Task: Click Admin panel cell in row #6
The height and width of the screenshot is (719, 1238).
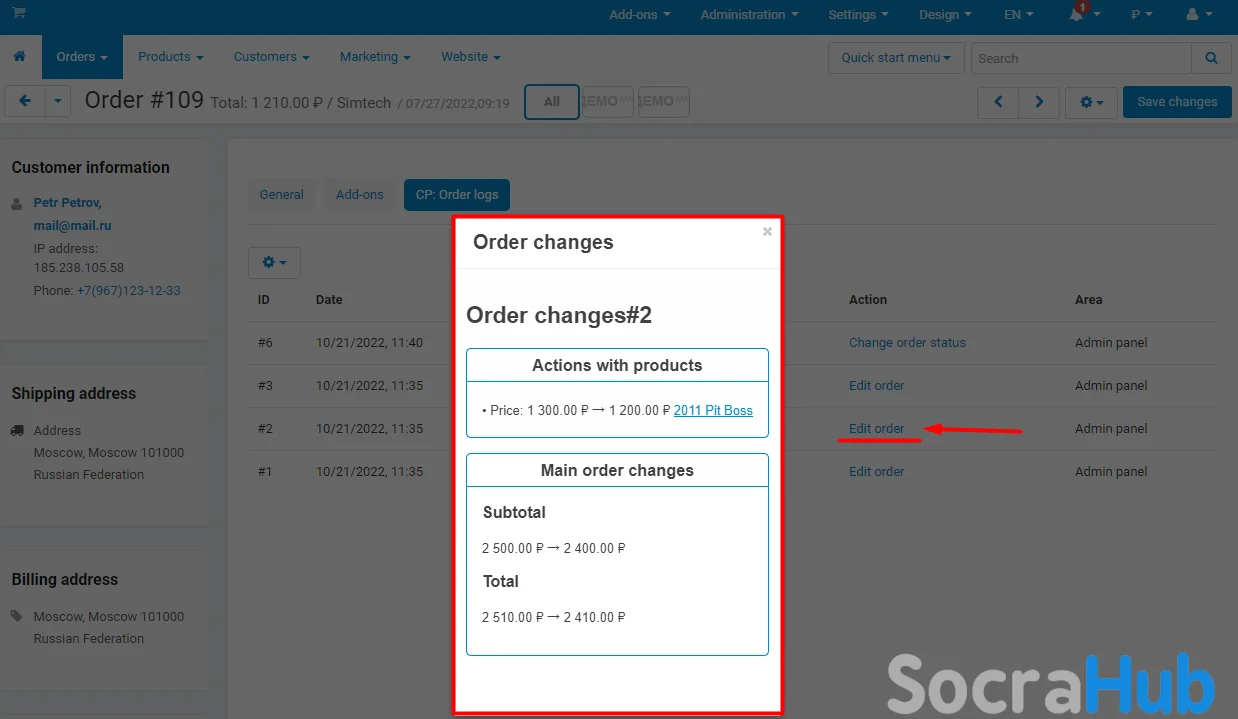Action: coord(1111,343)
